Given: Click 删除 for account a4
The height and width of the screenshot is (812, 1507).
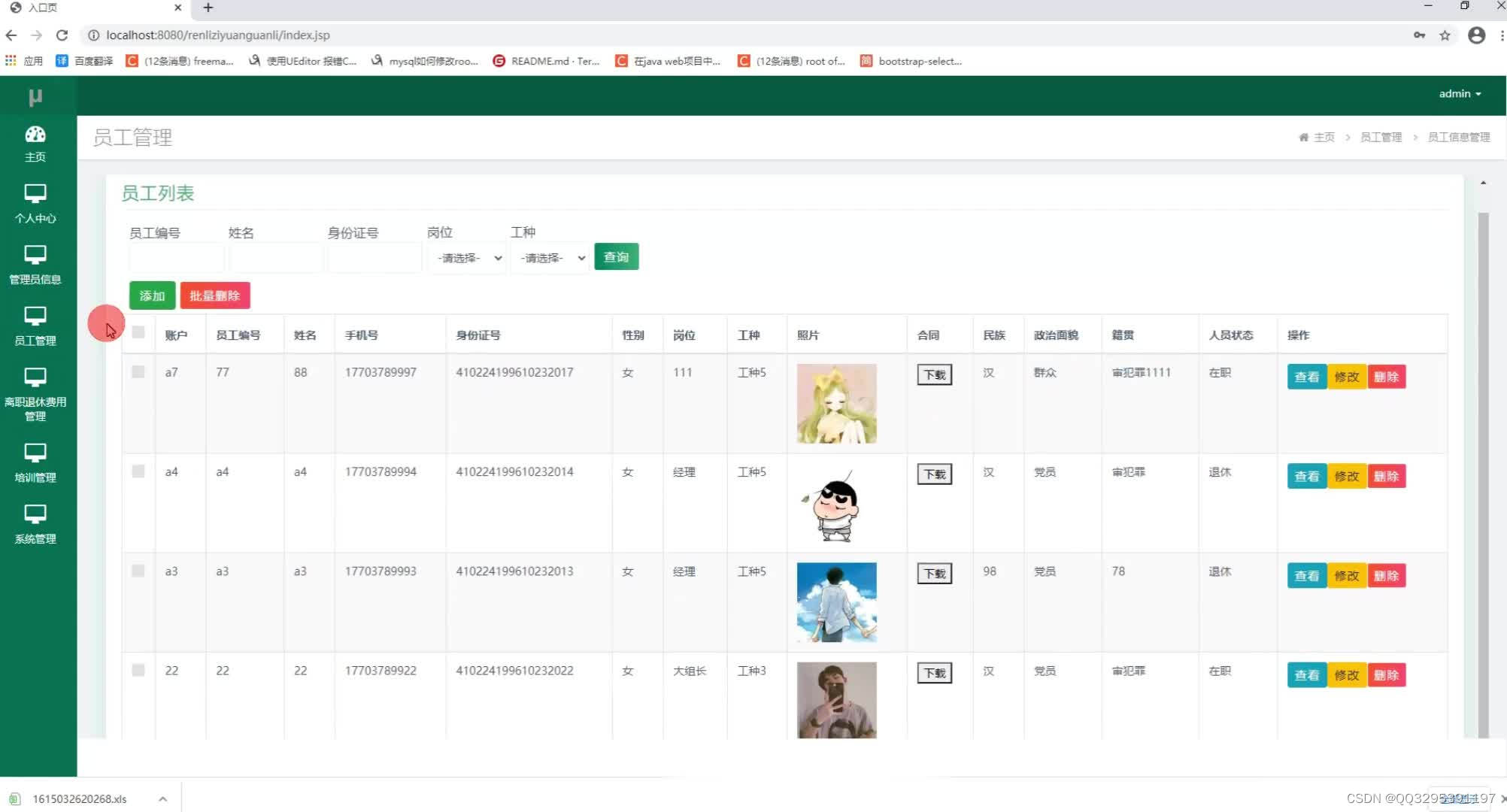Looking at the screenshot, I should (x=1387, y=476).
